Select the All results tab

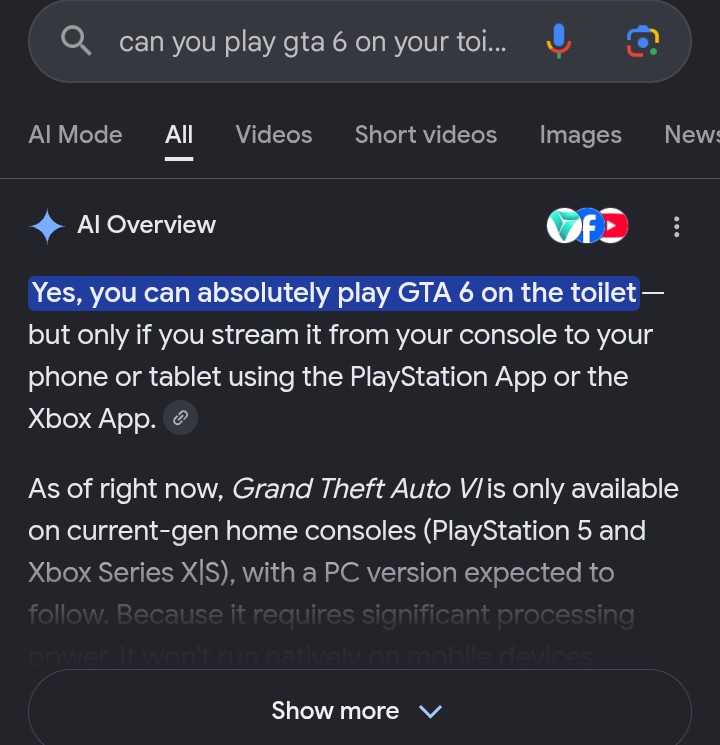click(x=179, y=134)
